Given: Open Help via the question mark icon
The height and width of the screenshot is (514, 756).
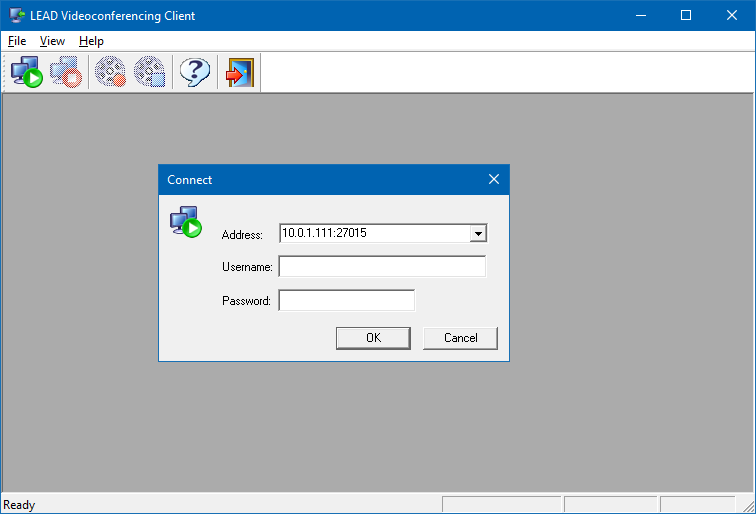Looking at the screenshot, I should pos(195,72).
